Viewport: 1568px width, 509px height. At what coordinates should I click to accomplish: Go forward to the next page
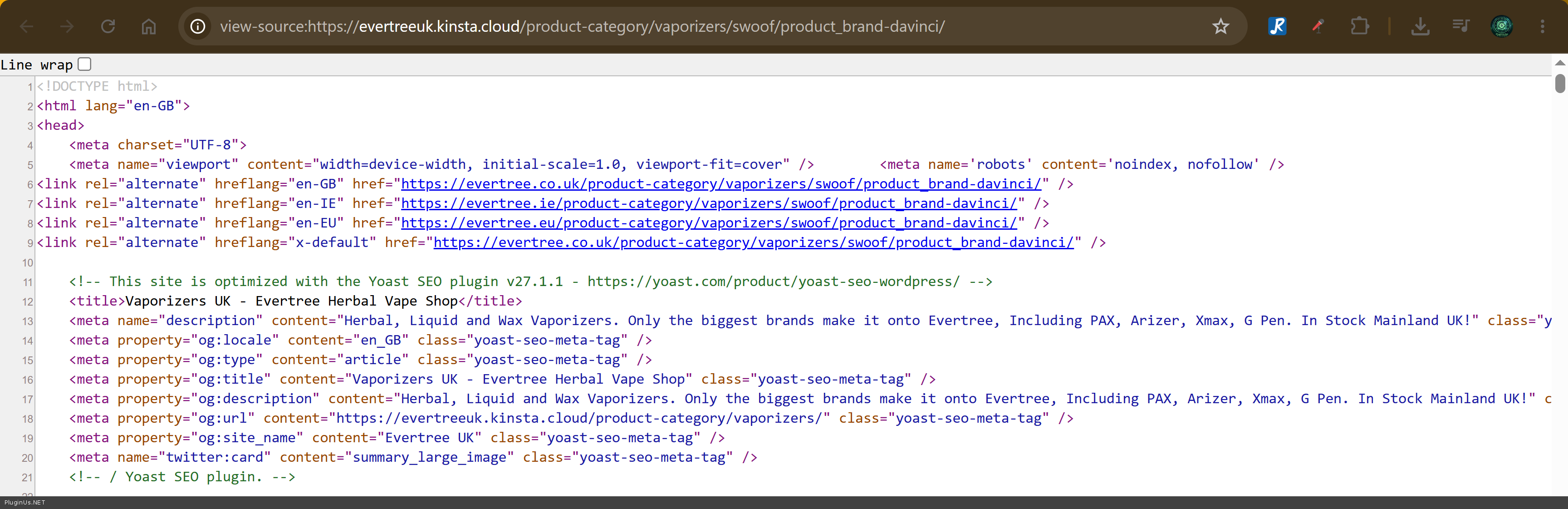[x=67, y=26]
